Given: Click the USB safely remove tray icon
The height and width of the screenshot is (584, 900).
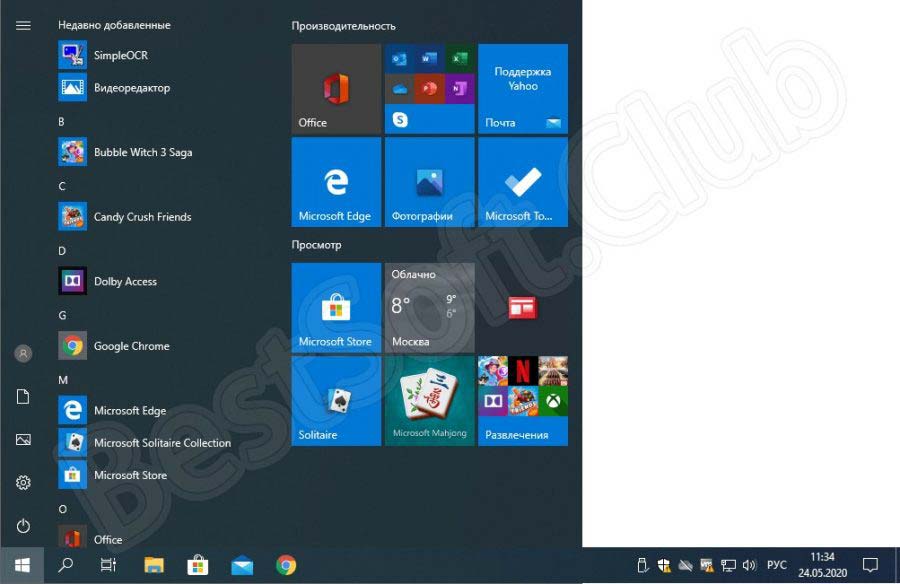Looking at the screenshot, I should click(x=642, y=566).
